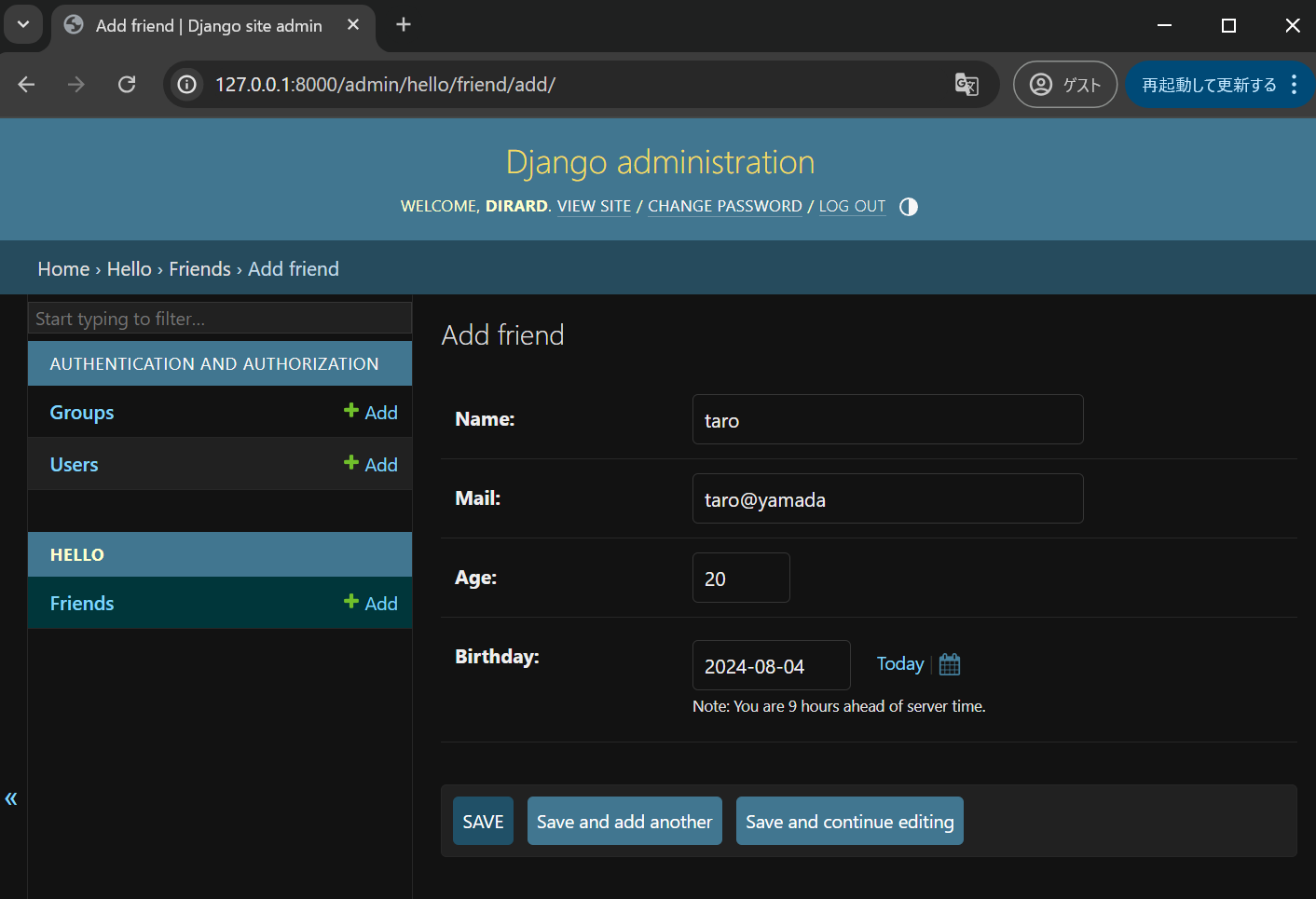Go to the Home breadcrumb

coord(63,269)
